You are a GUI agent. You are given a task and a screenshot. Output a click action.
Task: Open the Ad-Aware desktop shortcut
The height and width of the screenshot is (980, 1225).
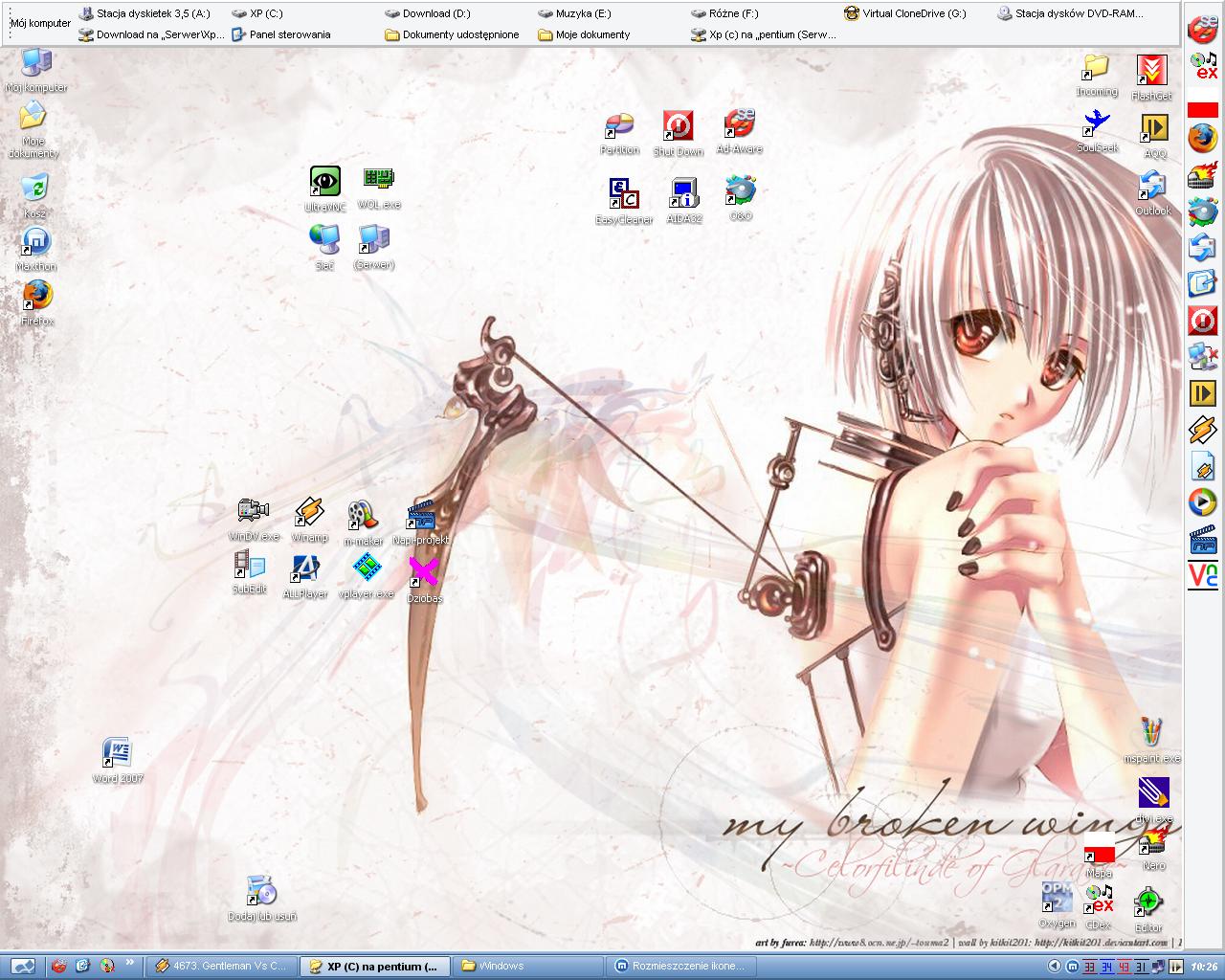739,131
